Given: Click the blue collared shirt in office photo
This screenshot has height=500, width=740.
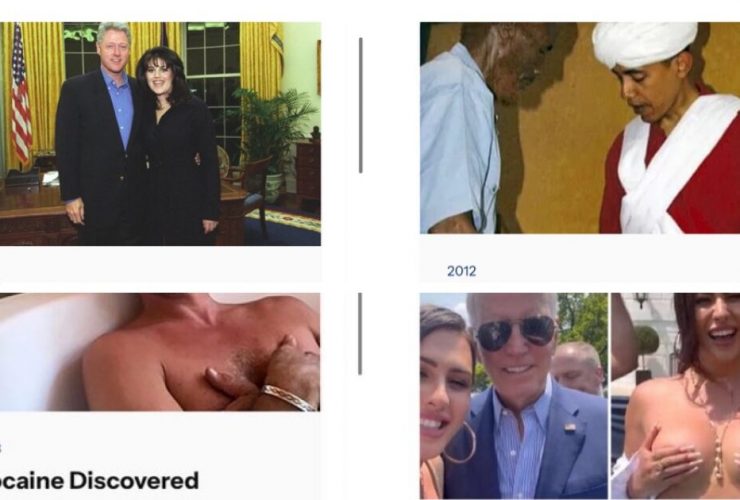Looking at the screenshot, I should point(118,107).
